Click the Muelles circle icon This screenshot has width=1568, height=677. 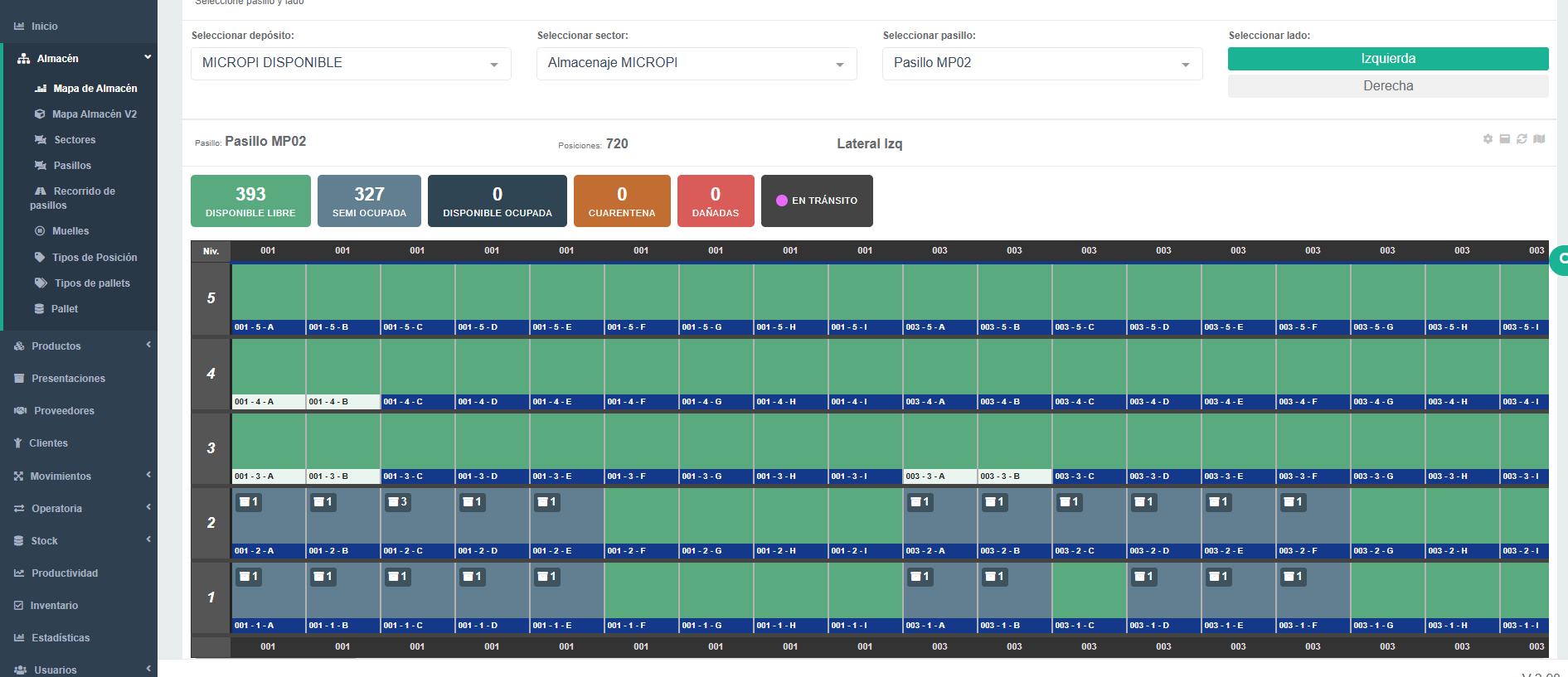pos(40,231)
